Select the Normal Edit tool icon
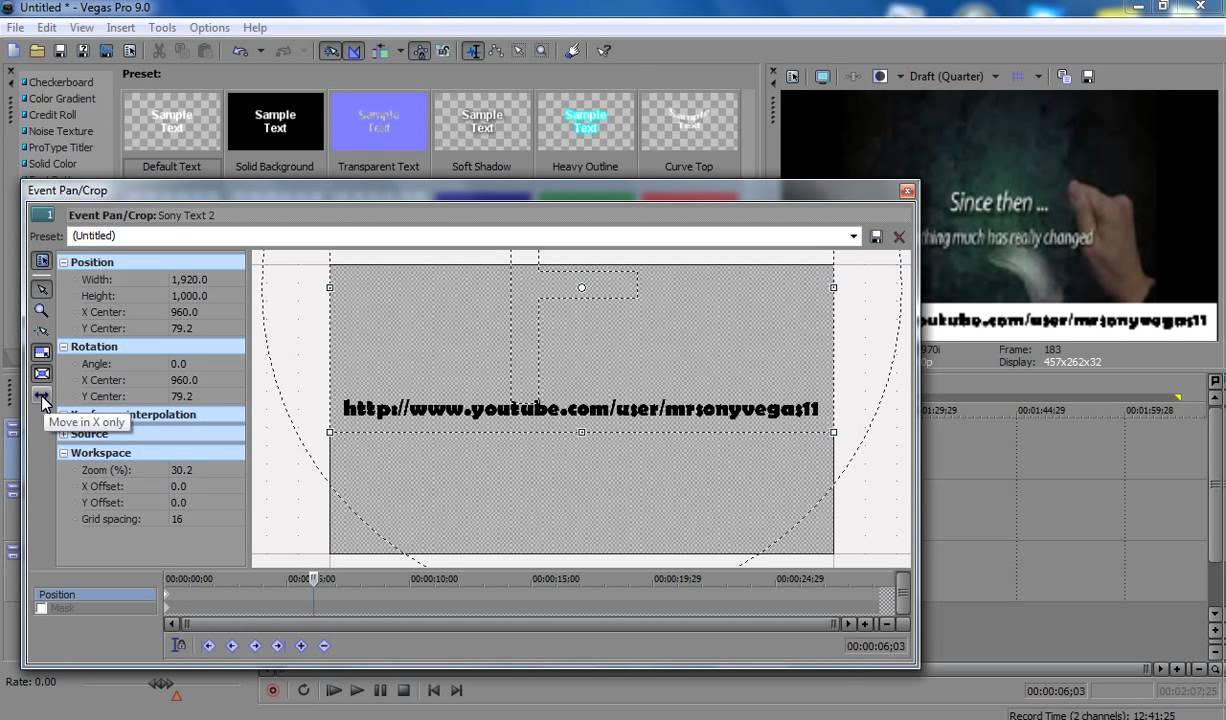 pyautogui.click(x=474, y=51)
